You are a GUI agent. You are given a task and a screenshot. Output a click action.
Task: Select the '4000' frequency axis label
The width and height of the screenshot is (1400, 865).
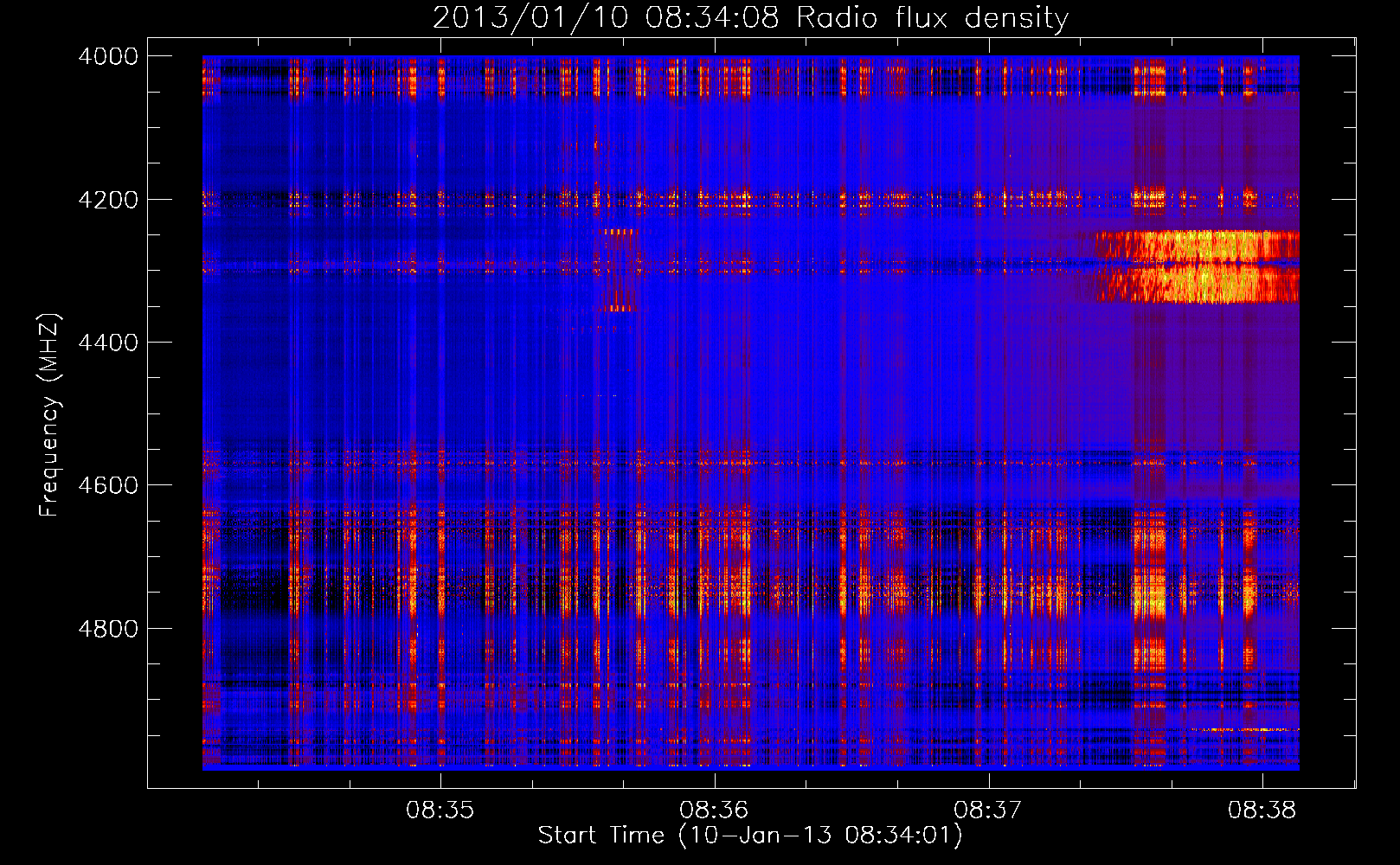coord(108,56)
